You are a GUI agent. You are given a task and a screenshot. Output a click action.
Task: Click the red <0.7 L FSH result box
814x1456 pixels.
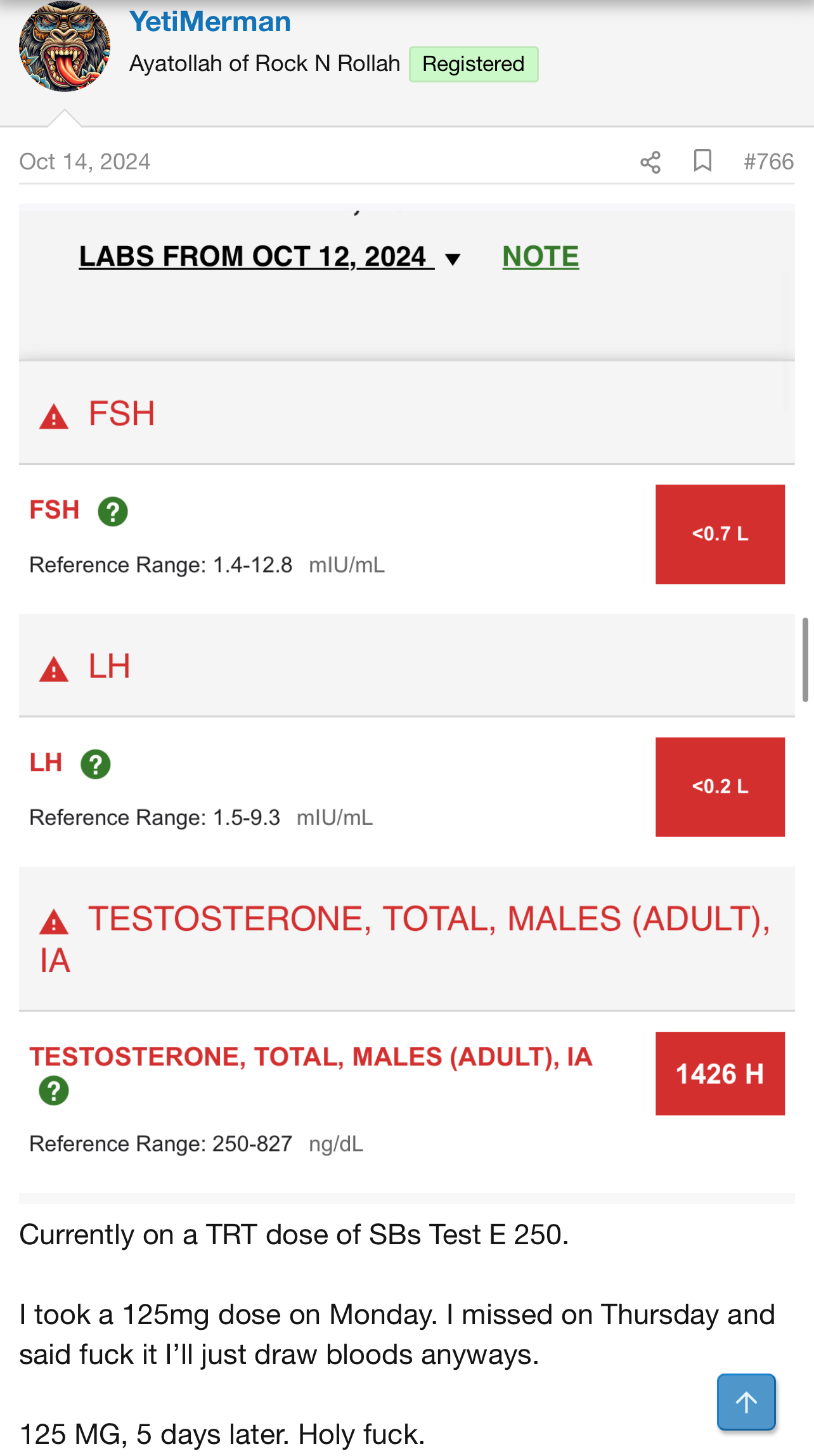(x=720, y=534)
